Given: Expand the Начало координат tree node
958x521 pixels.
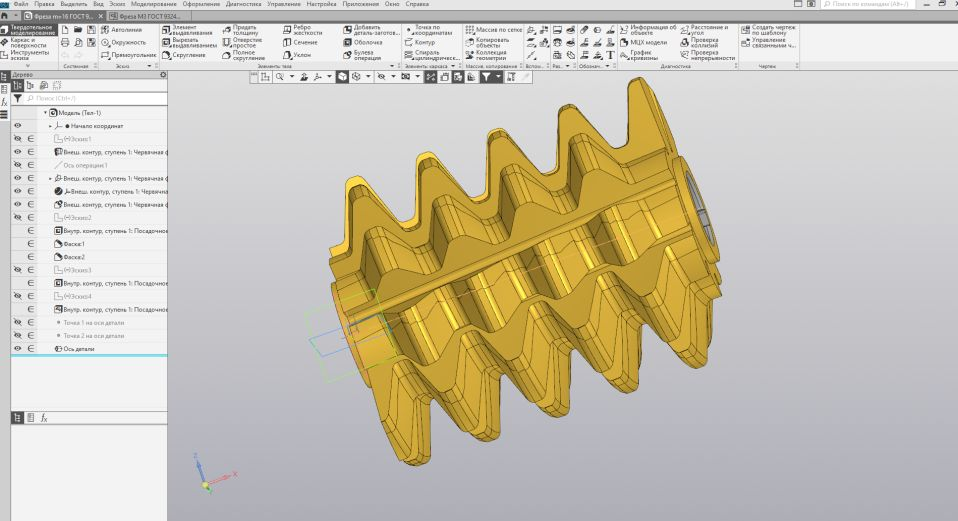Looking at the screenshot, I should [x=50, y=126].
